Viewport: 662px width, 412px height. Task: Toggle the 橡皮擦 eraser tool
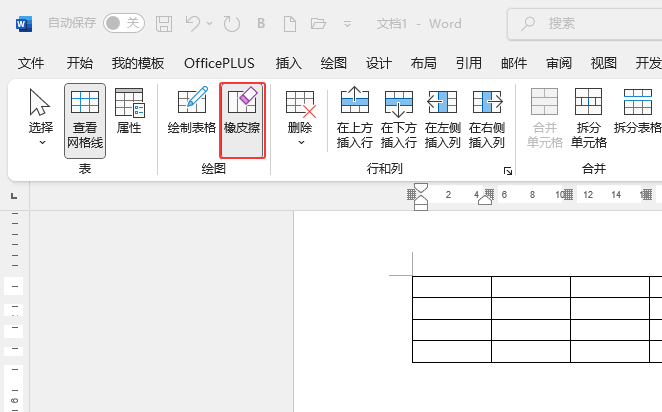242,120
